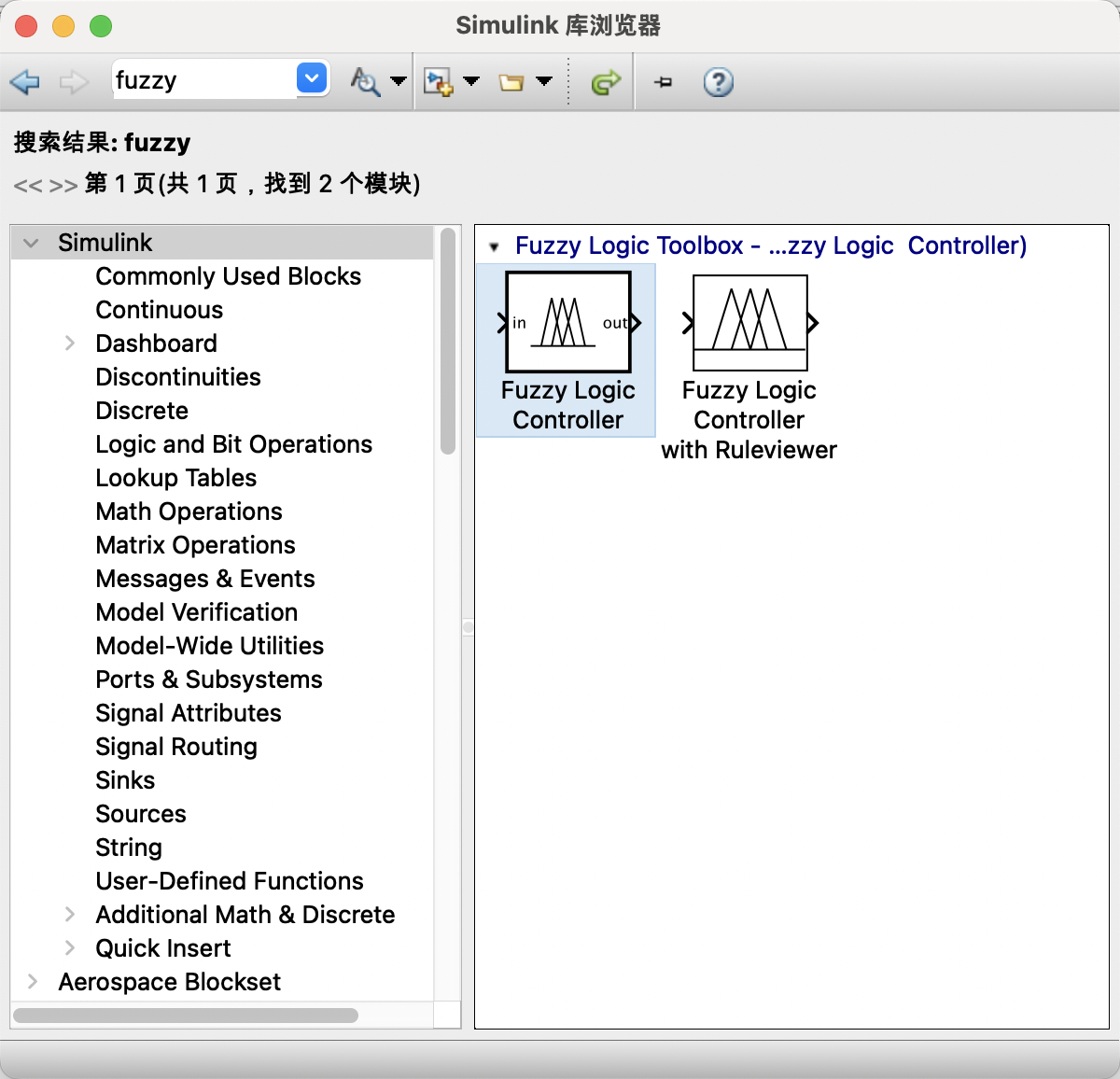Select the Sinks library
The width and height of the screenshot is (1120, 1079).
point(125,780)
